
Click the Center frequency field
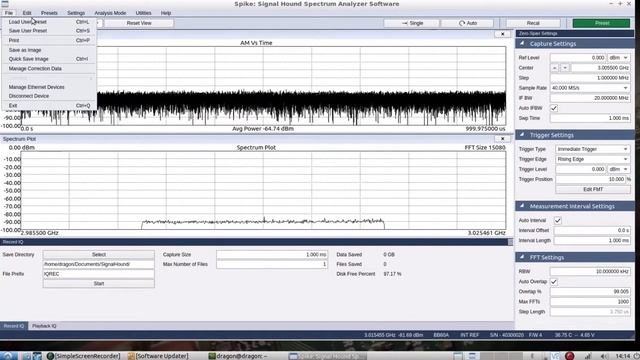pos(600,68)
